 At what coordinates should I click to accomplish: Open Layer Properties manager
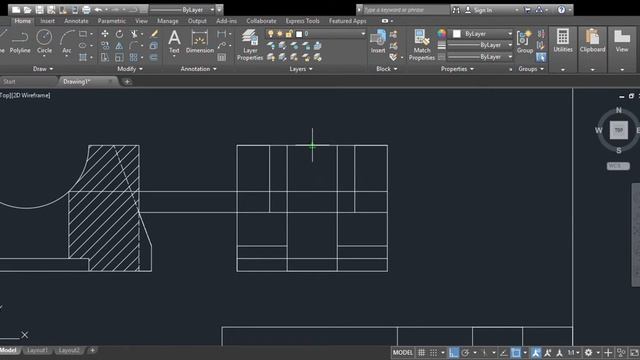point(250,45)
